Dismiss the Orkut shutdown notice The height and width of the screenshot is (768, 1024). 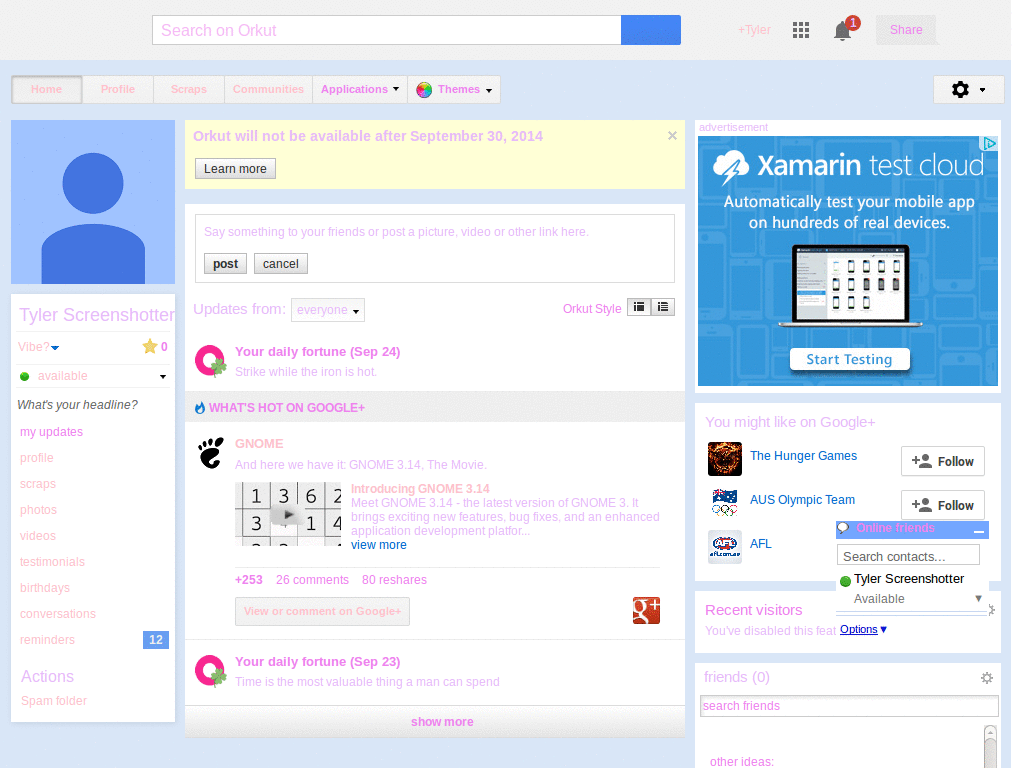pyautogui.click(x=672, y=136)
